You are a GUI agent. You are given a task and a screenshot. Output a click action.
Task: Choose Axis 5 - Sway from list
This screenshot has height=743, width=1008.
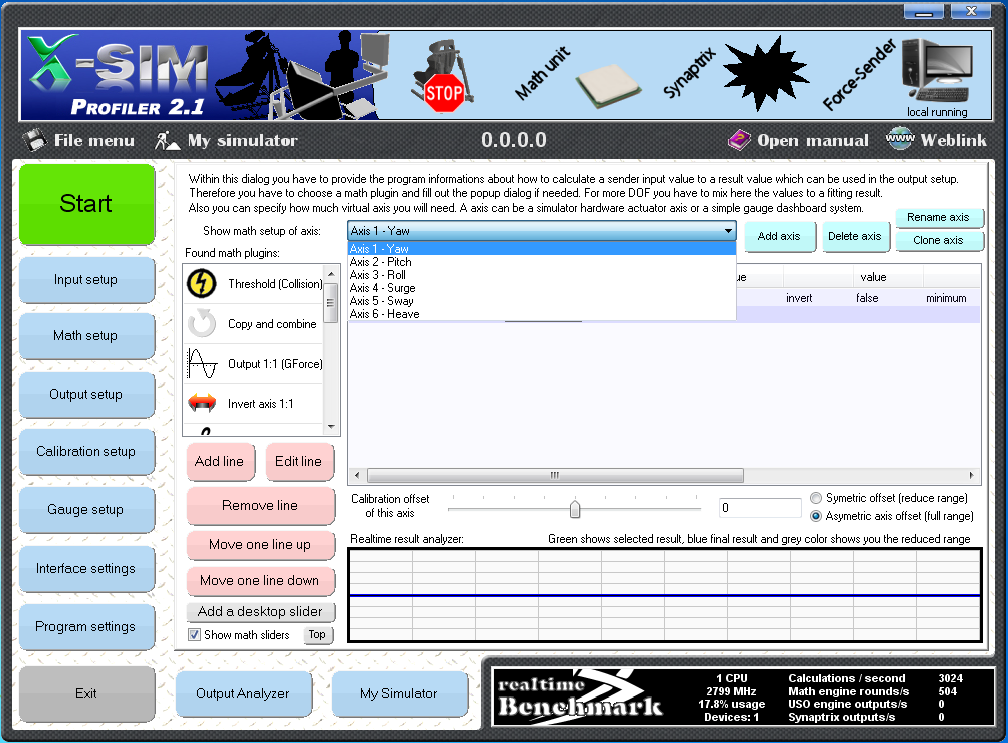[541, 301]
